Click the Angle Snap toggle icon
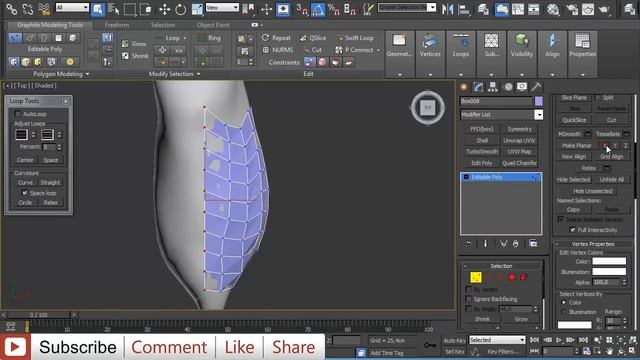The height and width of the screenshot is (360, 640). [318, 9]
